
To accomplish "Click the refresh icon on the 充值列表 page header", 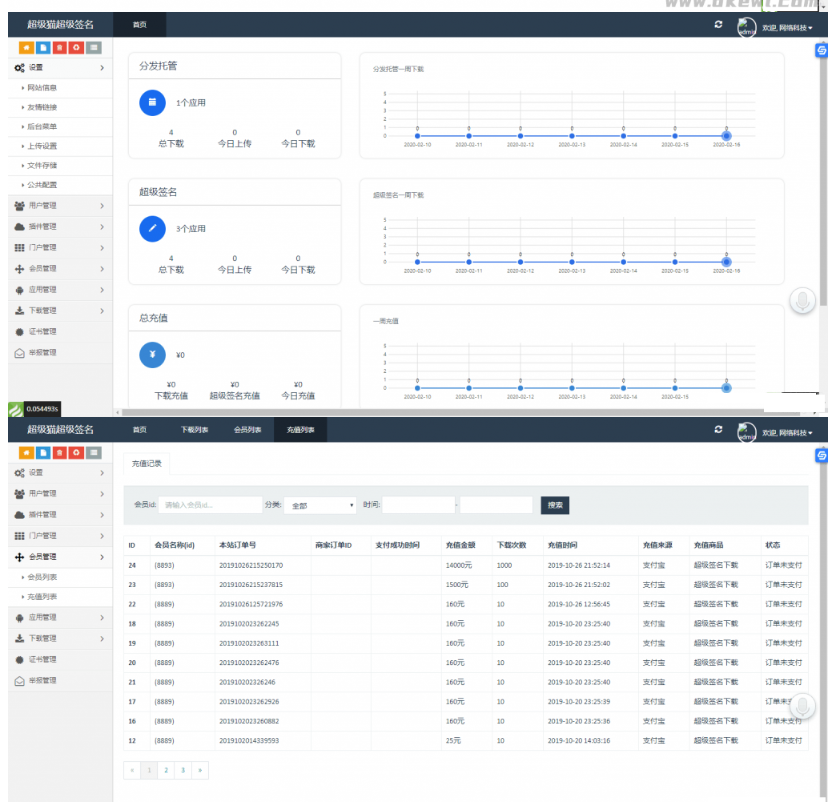I will 718,430.
